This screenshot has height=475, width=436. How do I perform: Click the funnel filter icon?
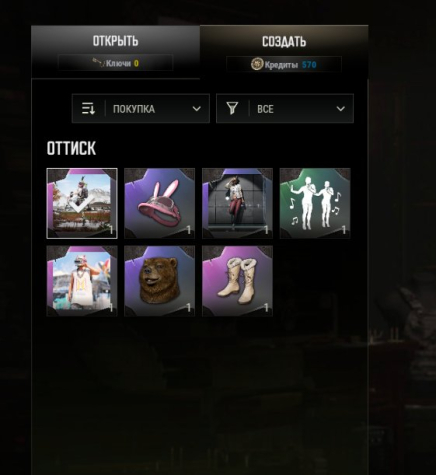tap(232, 109)
